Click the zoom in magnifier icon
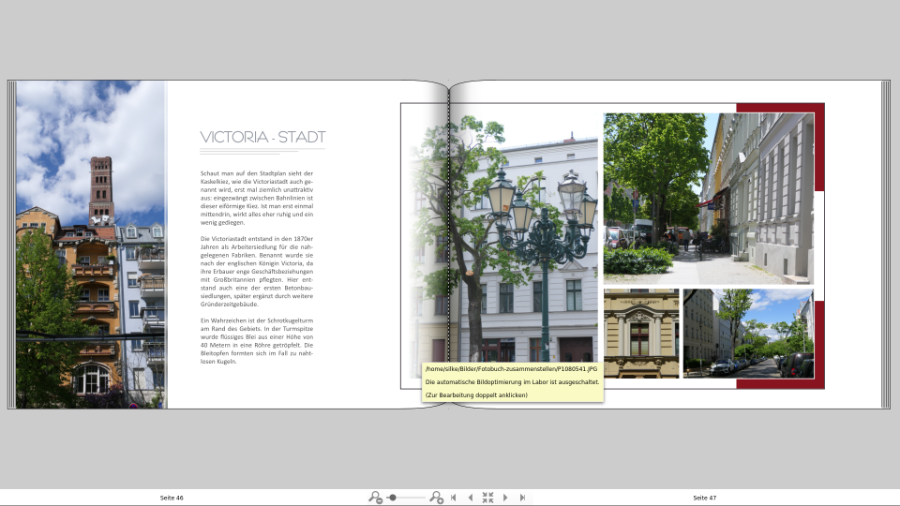Viewport: 900px width, 506px height. coord(436,497)
